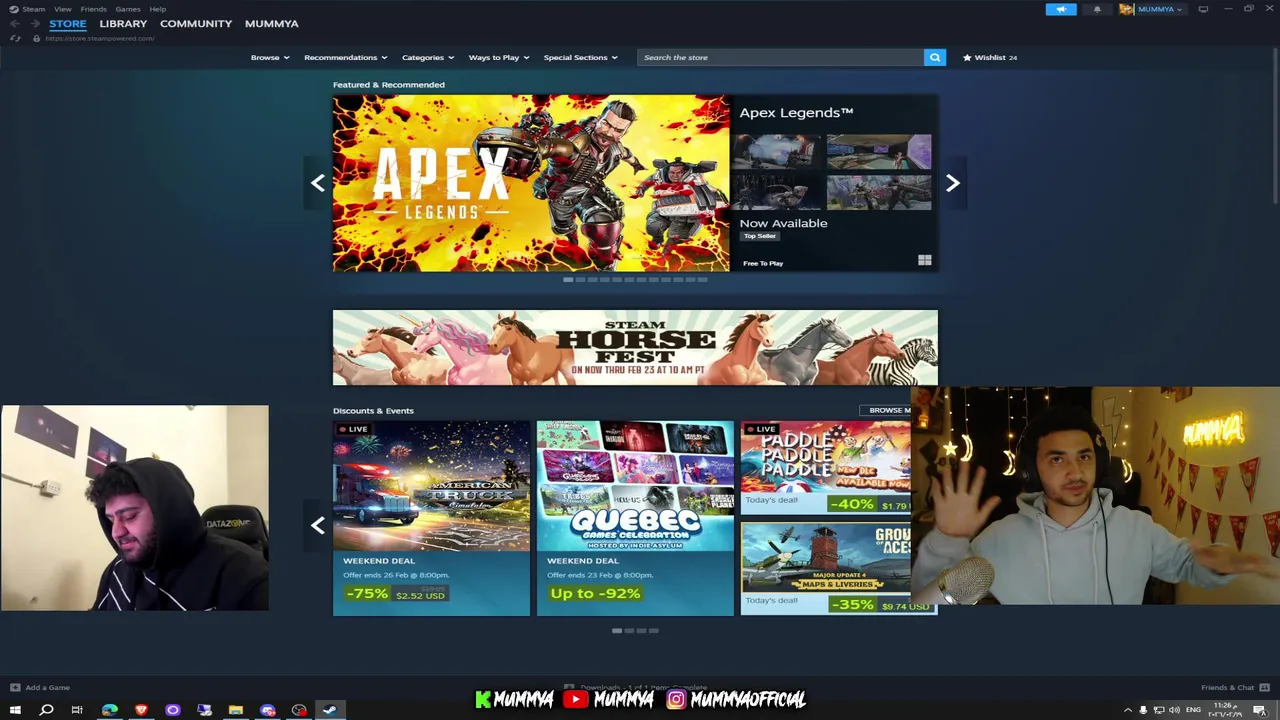Open the Paddle Paddle Paddle daily deal
The height and width of the screenshot is (720, 1280).
click(x=826, y=467)
